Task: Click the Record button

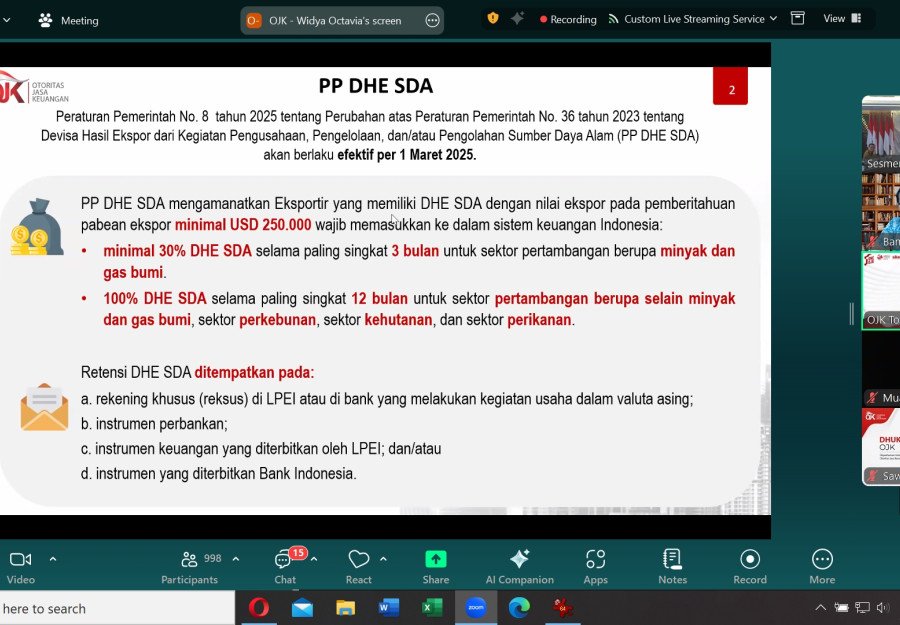Action: coord(750,566)
